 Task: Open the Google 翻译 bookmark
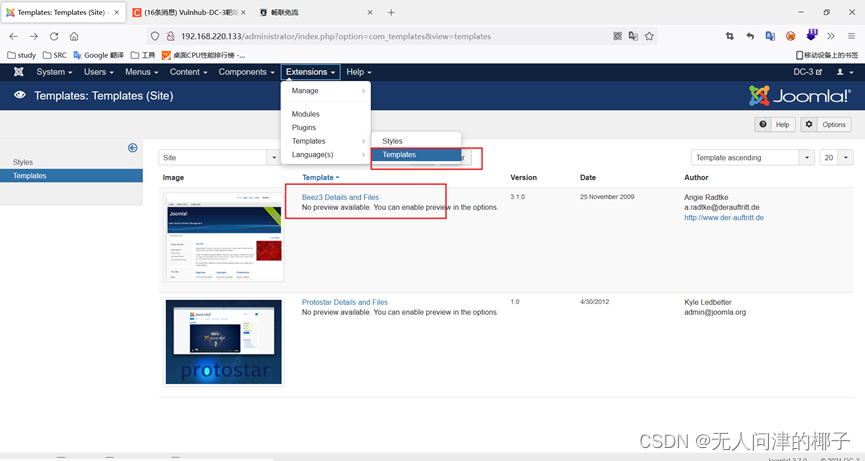pos(99,55)
